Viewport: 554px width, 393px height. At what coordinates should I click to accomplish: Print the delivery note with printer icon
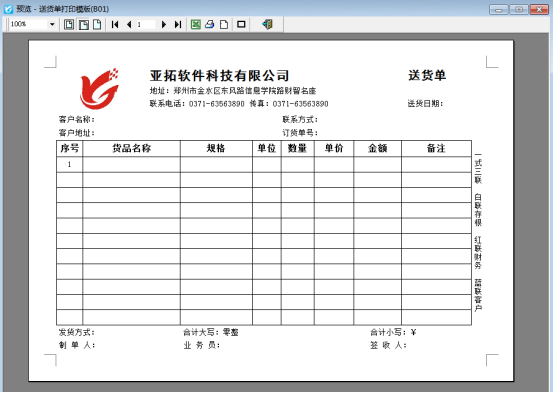[x=210, y=24]
